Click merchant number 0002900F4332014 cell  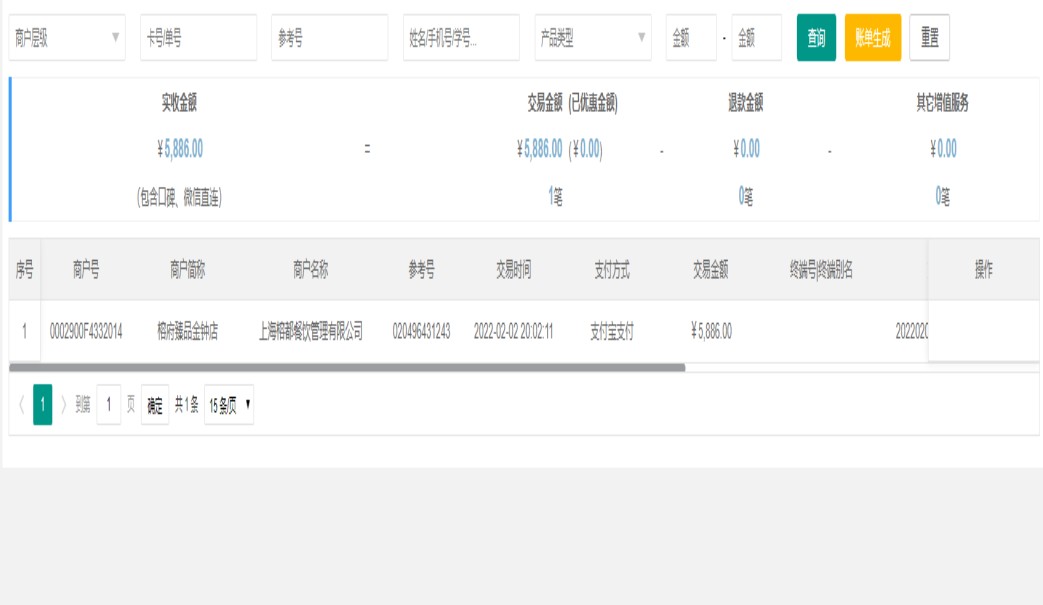pos(86,331)
